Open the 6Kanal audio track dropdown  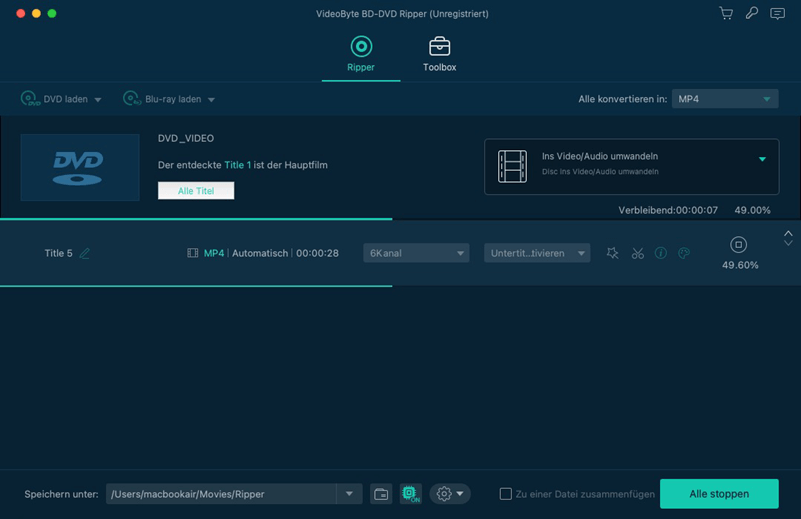(x=416, y=253)
